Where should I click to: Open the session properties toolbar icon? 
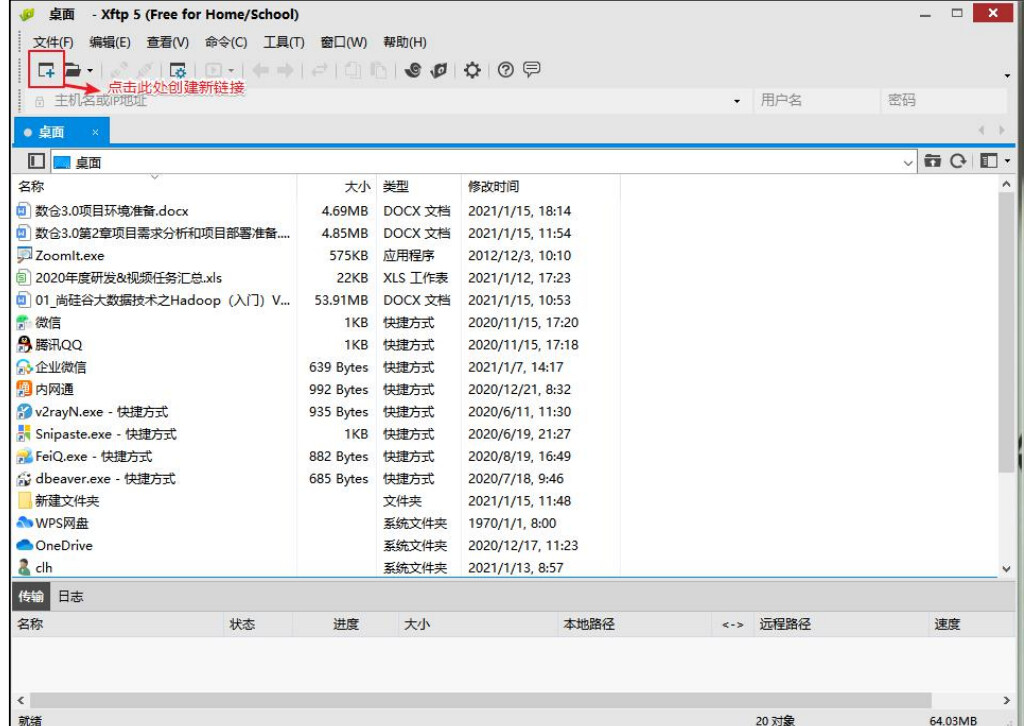178,70
